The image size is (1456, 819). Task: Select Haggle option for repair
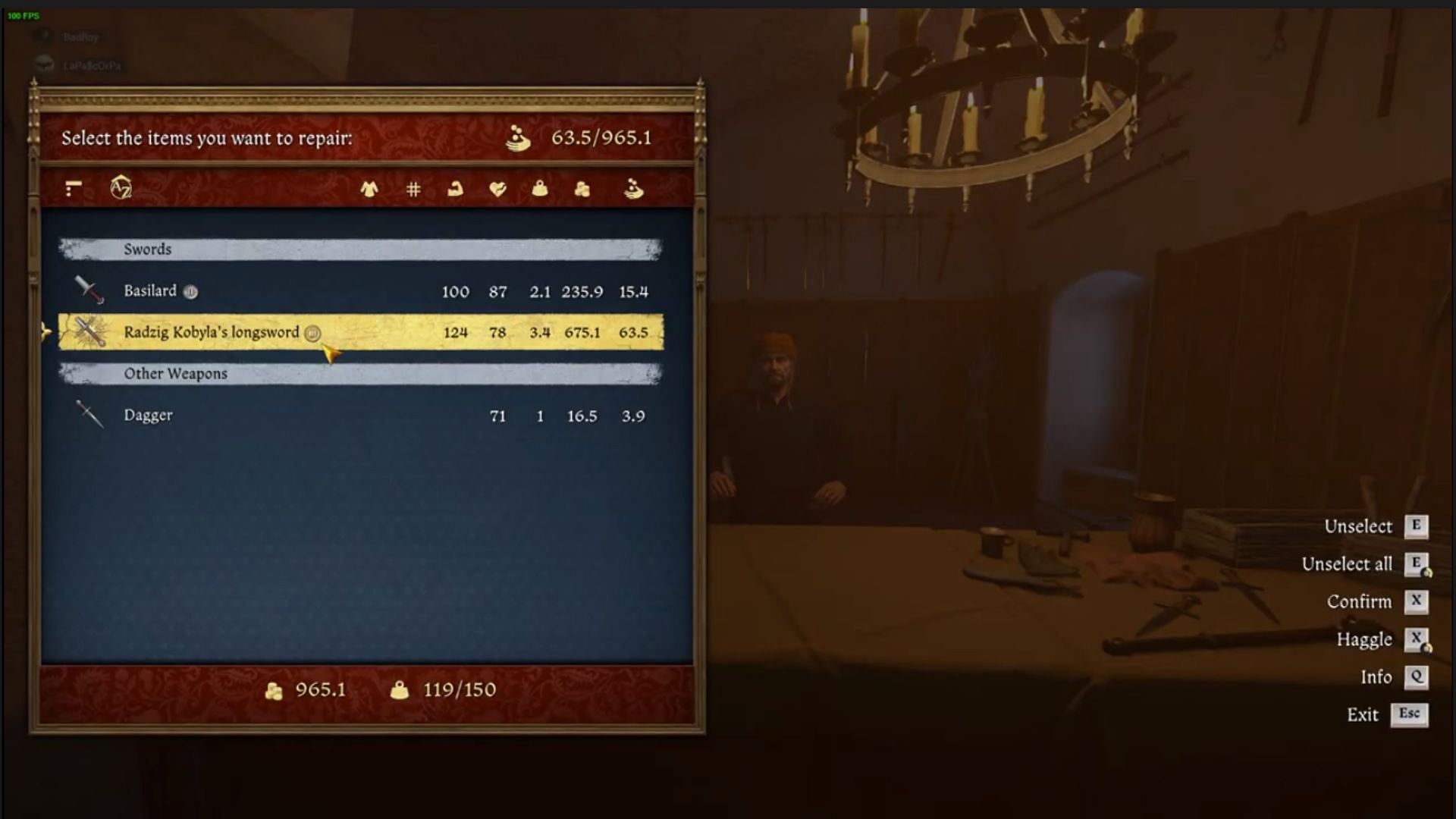[1364, 639]
